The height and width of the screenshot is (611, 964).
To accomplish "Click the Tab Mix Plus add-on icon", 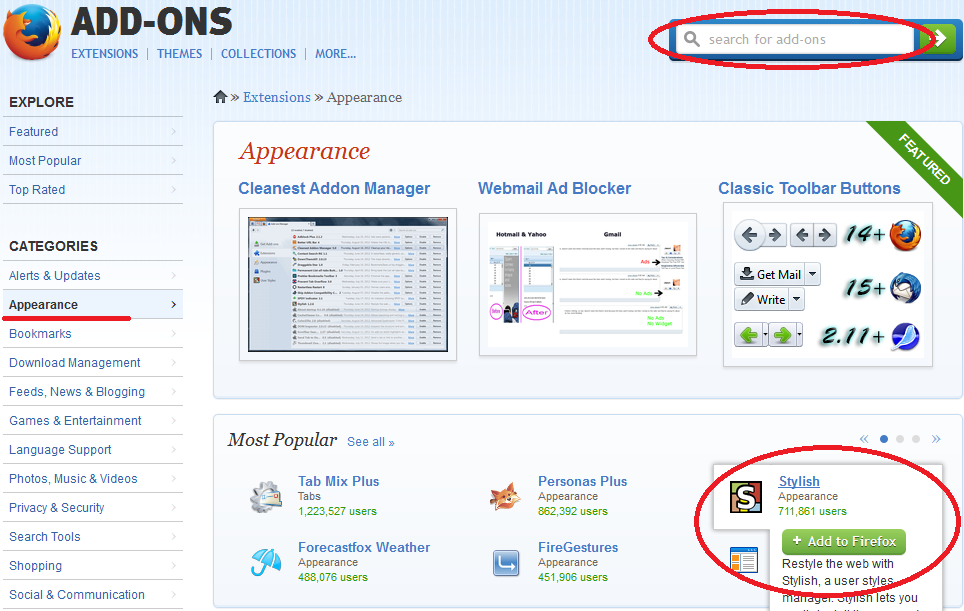I will (x=266, y=495).
